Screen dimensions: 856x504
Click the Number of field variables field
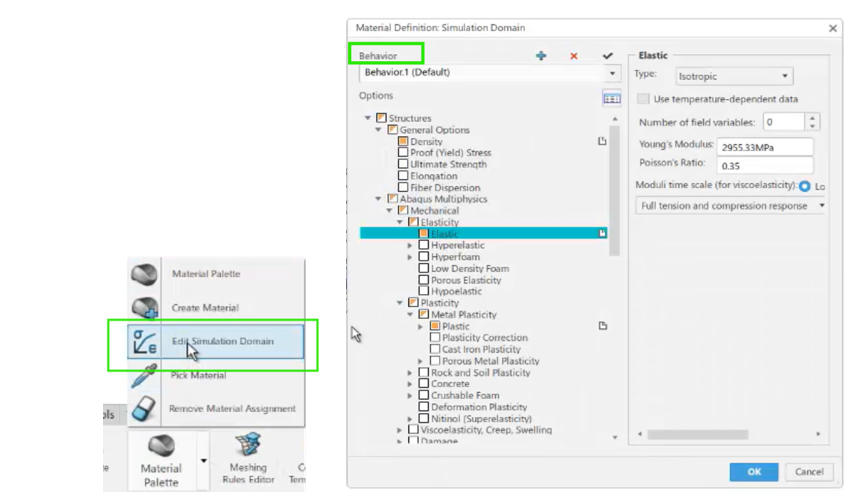pyautogui.click(x=783, y=122)
